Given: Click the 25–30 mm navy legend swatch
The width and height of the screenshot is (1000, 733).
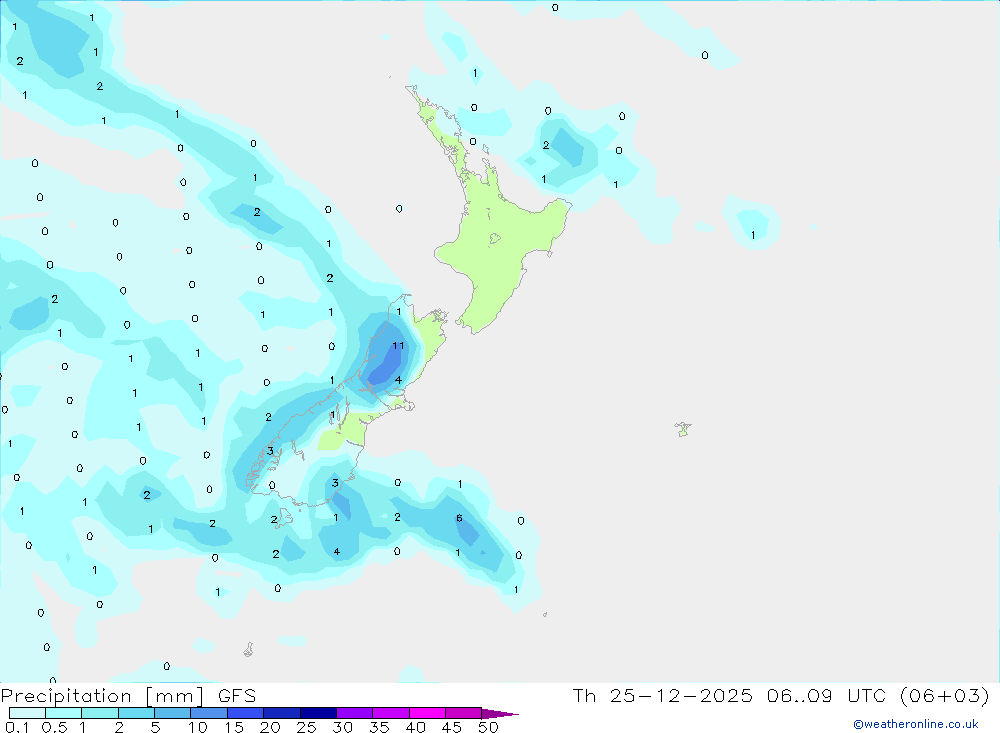Looking at the screenshot, I should [x=318, y=713].
